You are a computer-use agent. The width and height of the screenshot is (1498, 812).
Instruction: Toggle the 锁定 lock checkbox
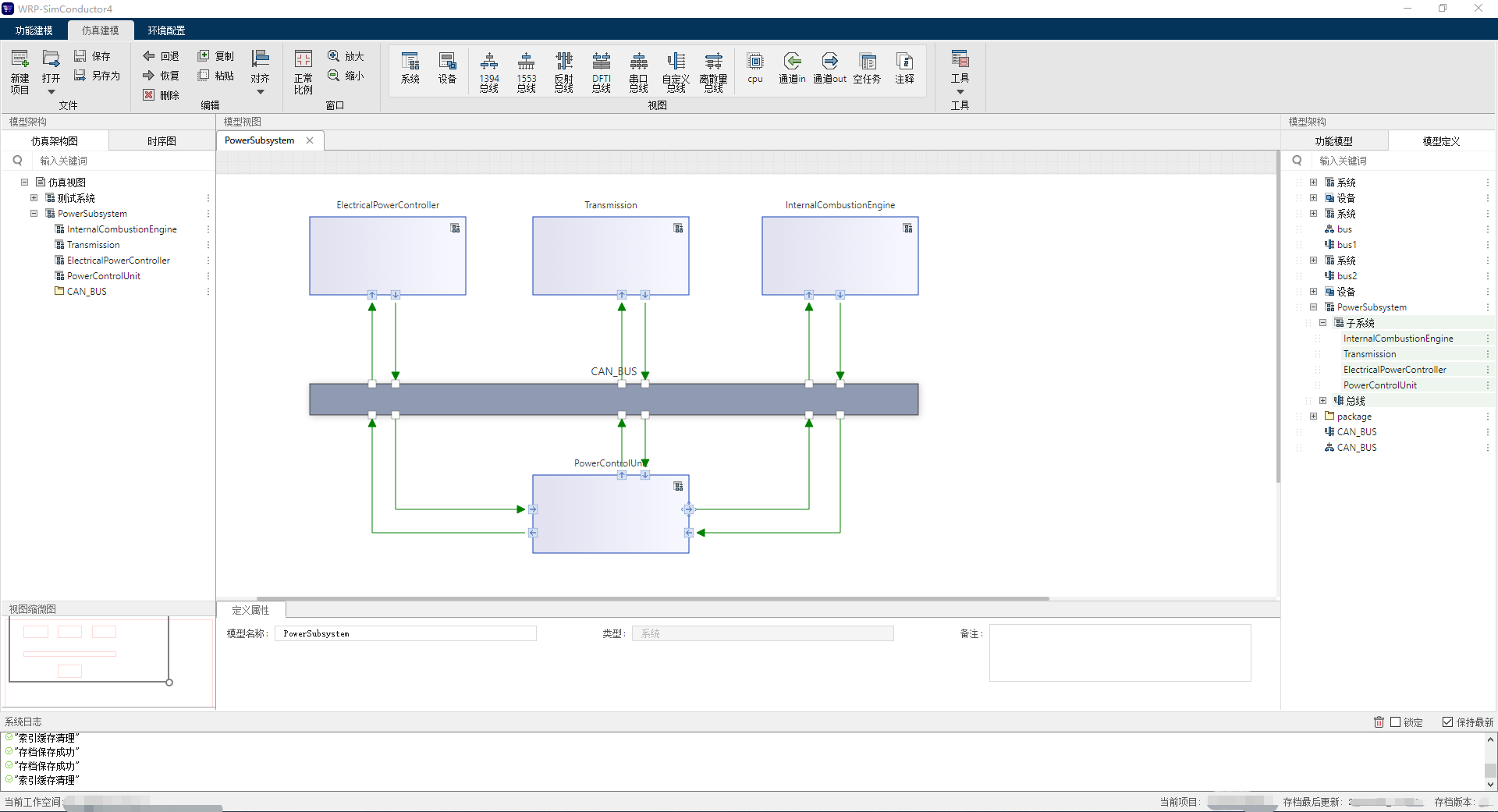coord(1396,722)
